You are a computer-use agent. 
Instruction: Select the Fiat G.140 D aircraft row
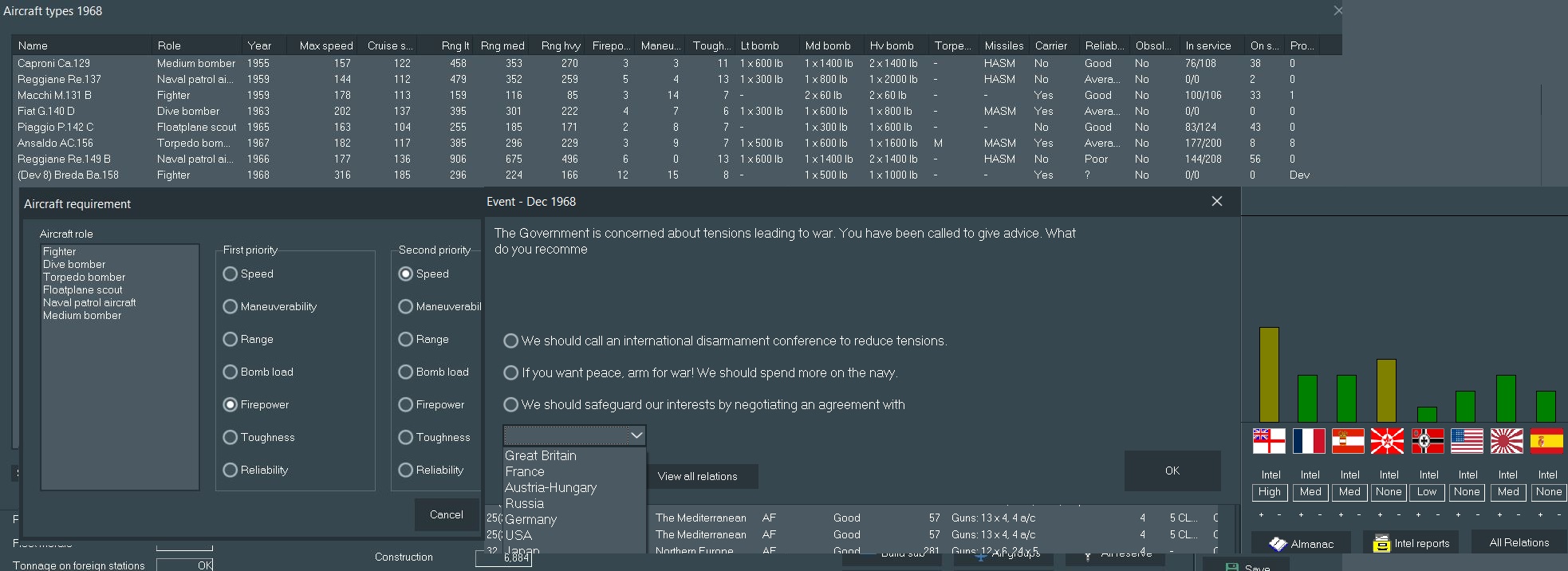[x=676, y=111]
